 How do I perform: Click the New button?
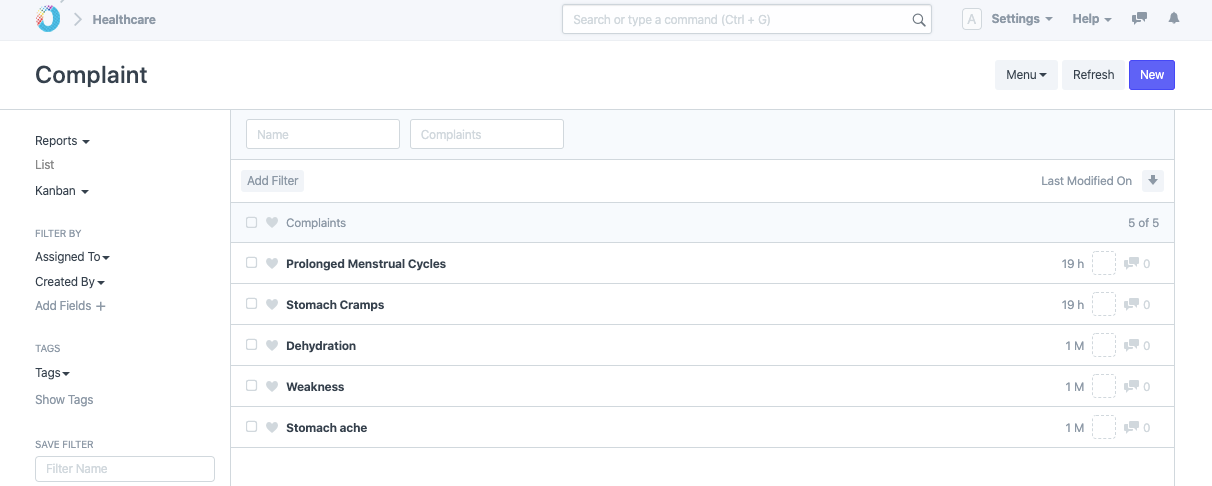[x=1151, y=75]
